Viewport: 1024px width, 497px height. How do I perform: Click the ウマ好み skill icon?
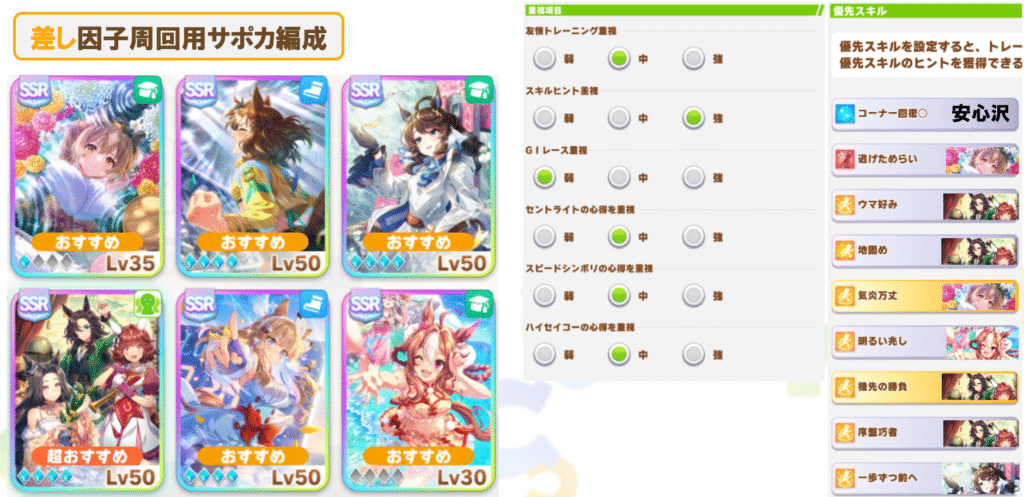845,204
